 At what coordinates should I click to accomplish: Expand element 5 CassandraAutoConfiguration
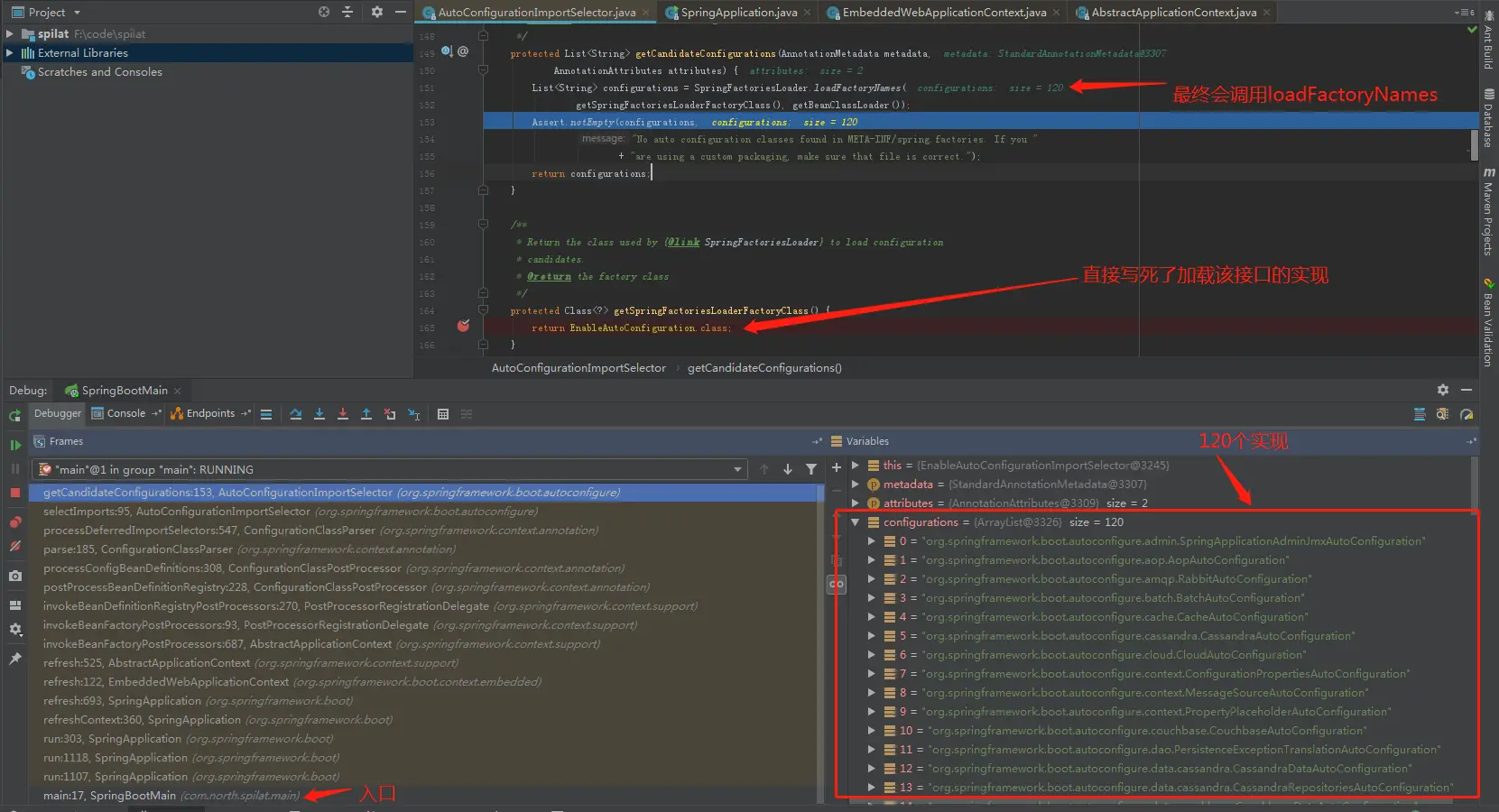[871, 636]
